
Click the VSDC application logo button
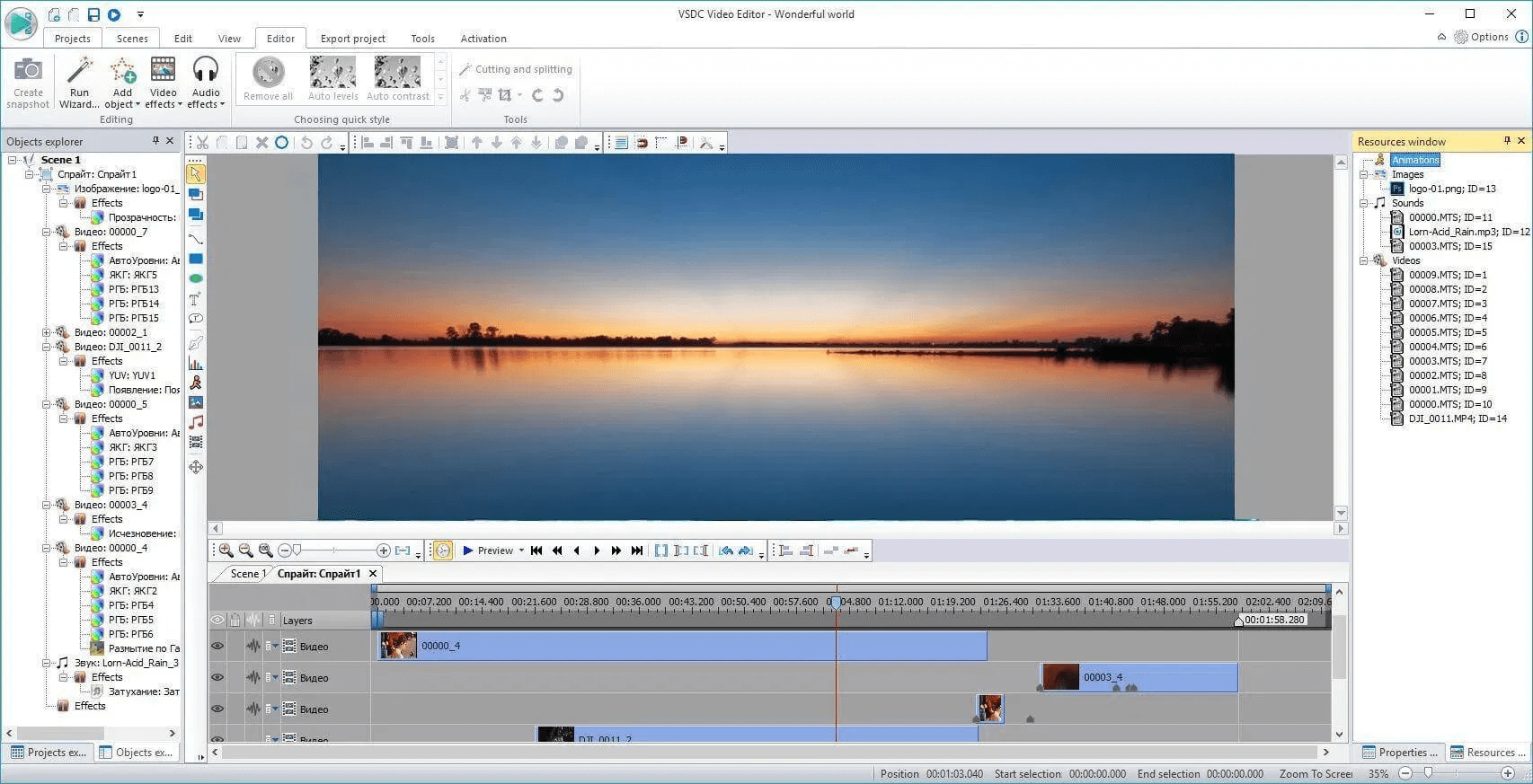20,22
